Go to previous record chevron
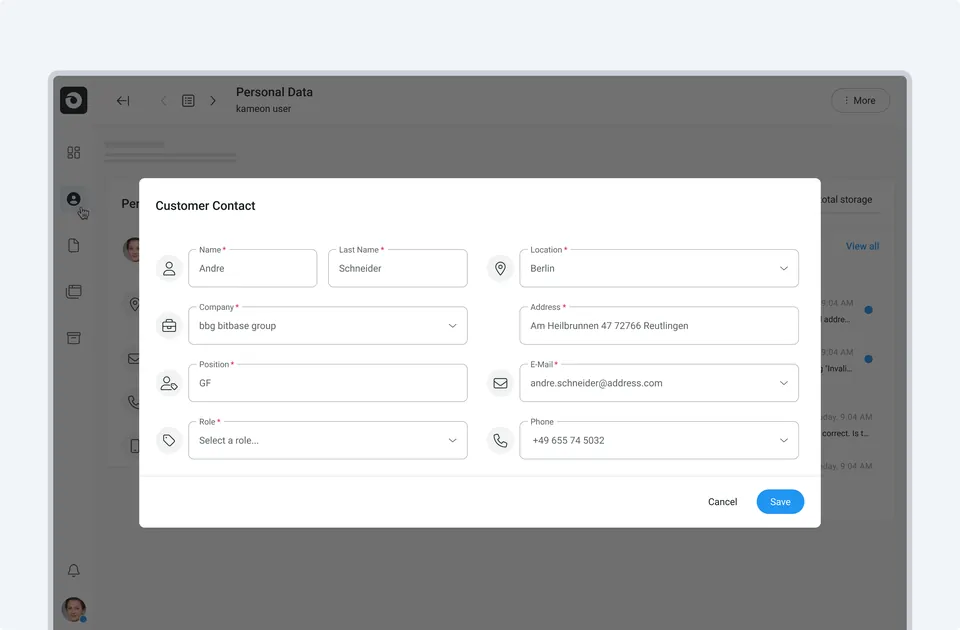 163,100
